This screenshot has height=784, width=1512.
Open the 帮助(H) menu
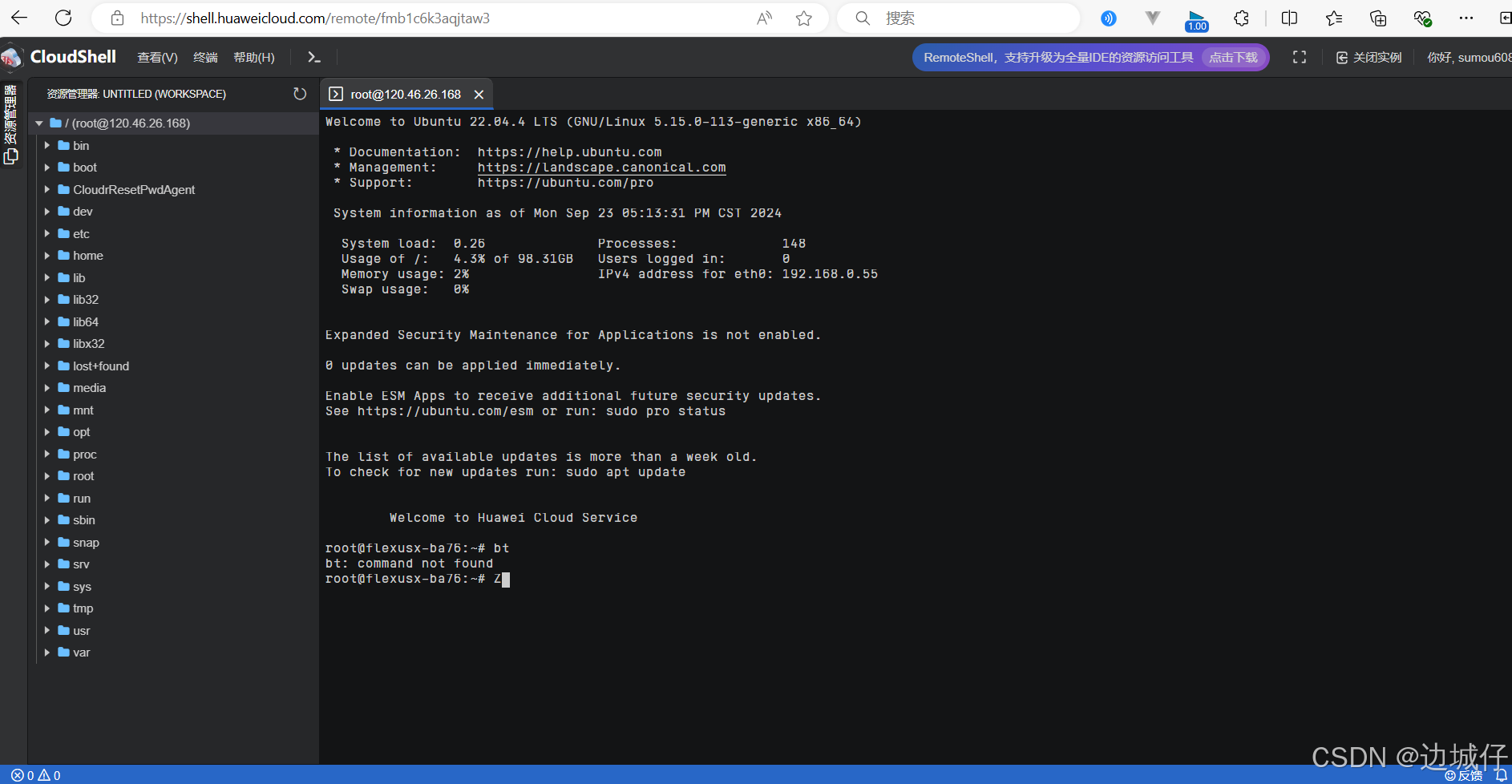coord(253,58)
